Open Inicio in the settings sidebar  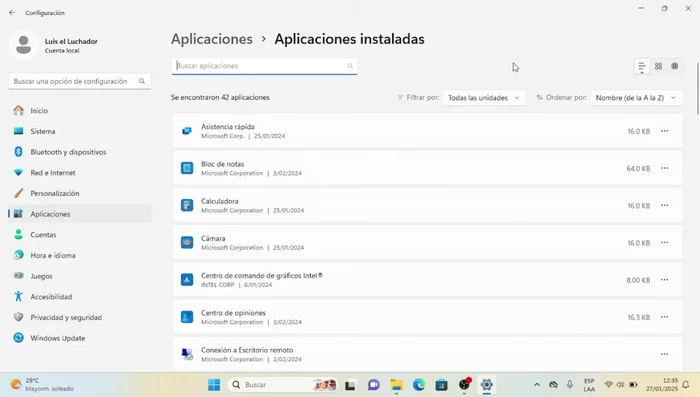(80, 110)
